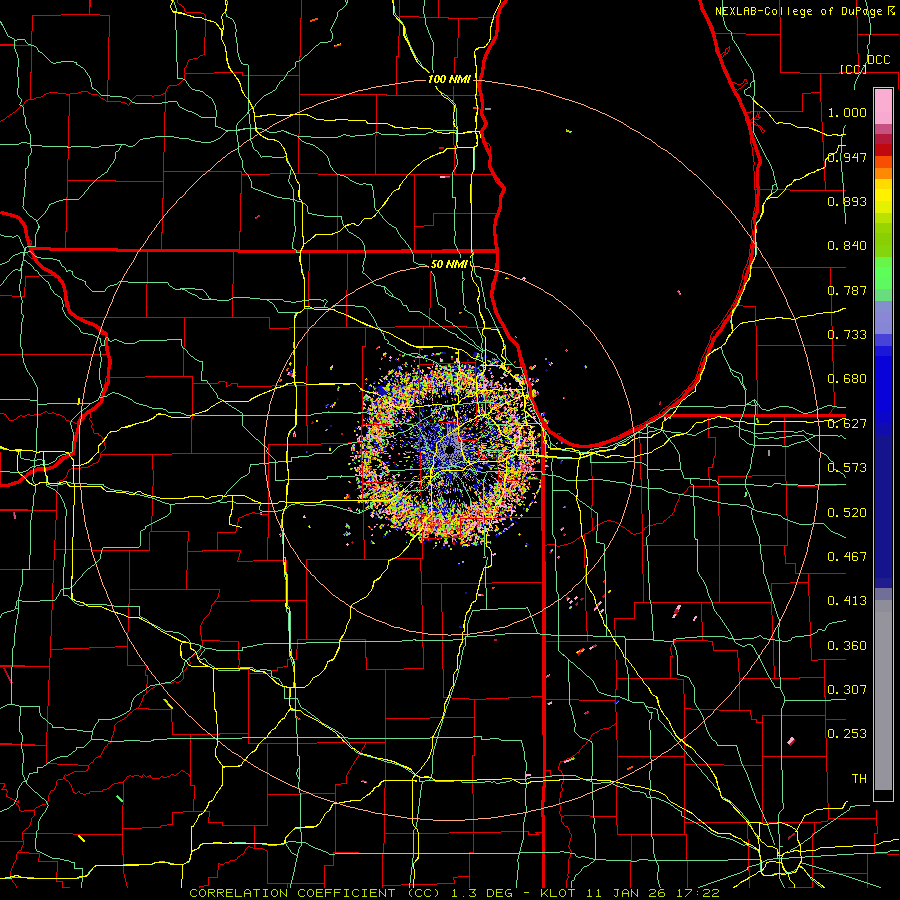Click the 0.467 scale value
900x900 pixels.
pyautogui.click(x=847, y=557)
